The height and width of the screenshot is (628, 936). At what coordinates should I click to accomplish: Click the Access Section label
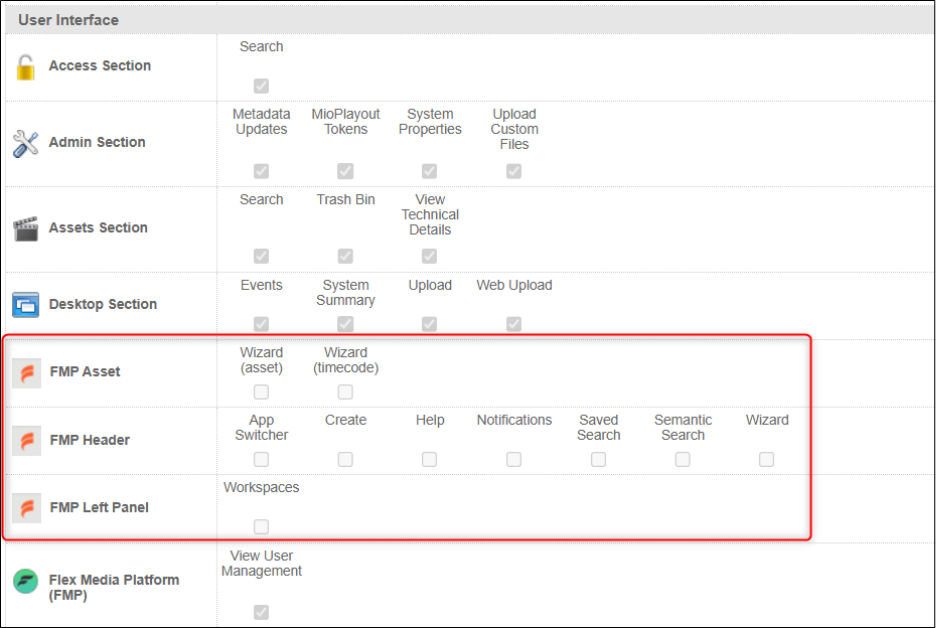tap(100, 66)
